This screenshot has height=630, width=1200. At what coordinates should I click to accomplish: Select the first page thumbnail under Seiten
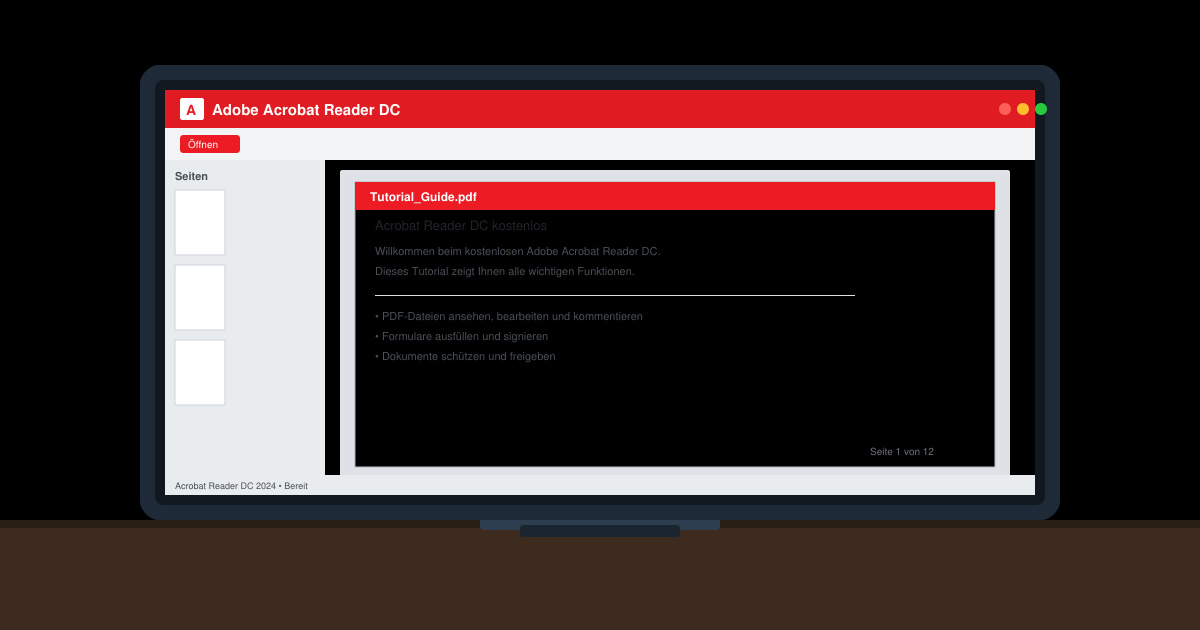coord(200,222)
